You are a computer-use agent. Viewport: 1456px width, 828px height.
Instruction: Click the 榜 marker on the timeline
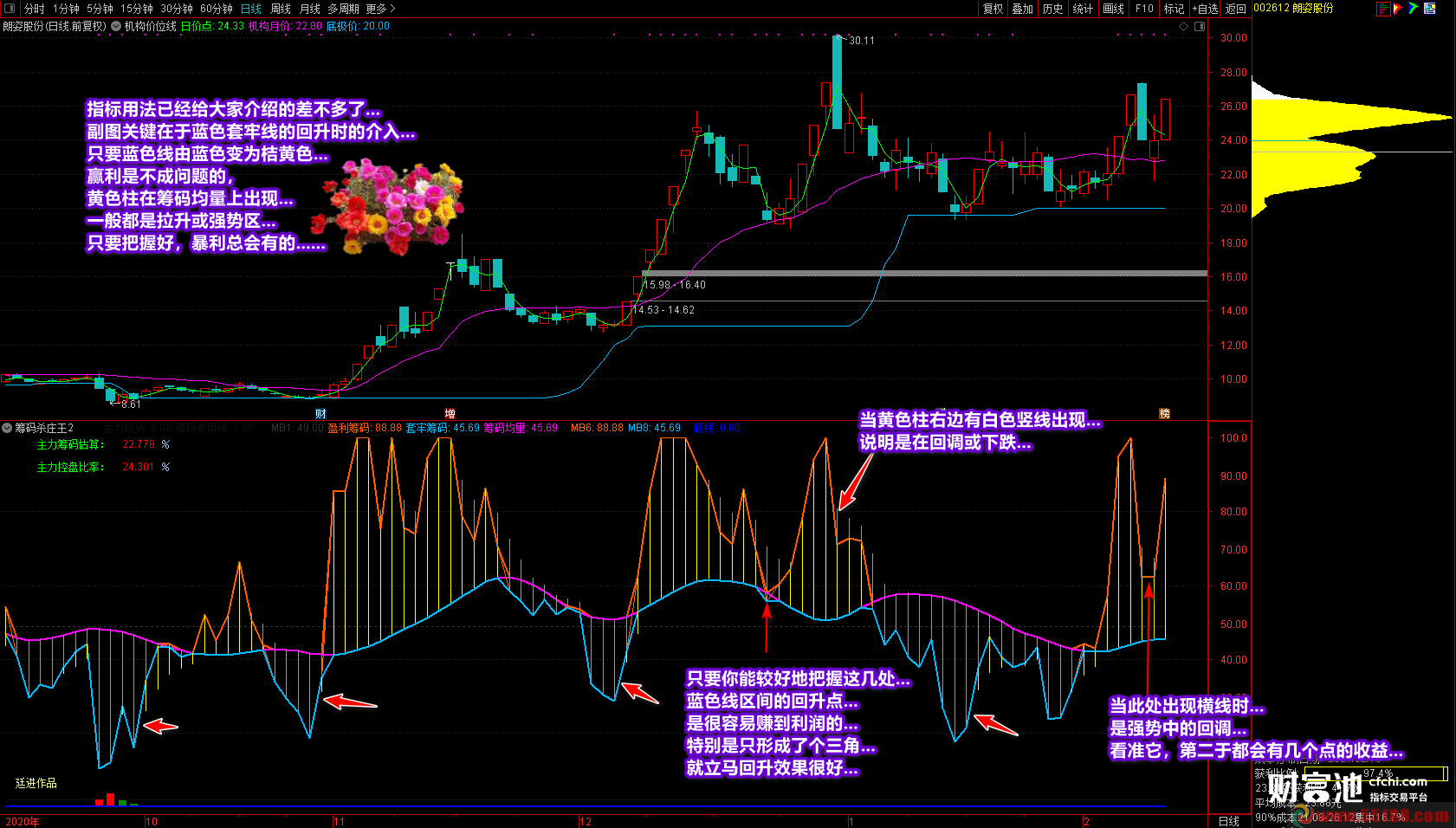[1164, 414]
